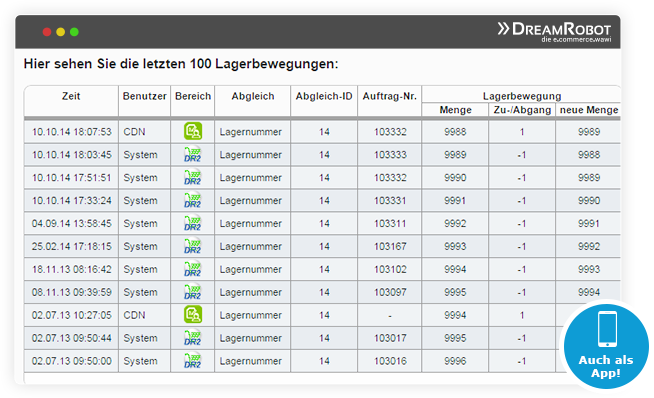The height and width of the screenshot is (398, 654).
Task: Select the row dated 18.11.13 08:16:42
Action: pos(322,270)
